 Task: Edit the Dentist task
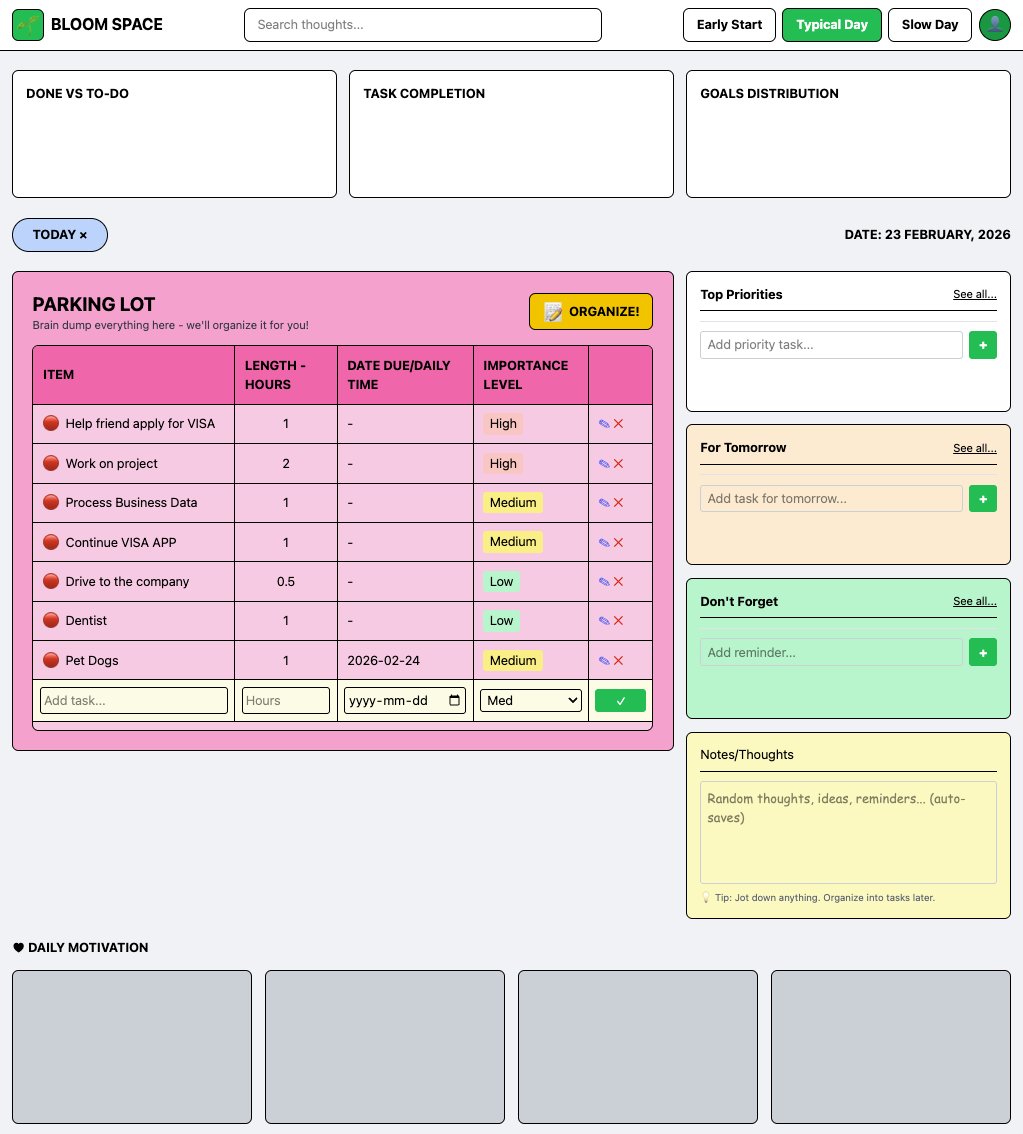pos(604,621)
